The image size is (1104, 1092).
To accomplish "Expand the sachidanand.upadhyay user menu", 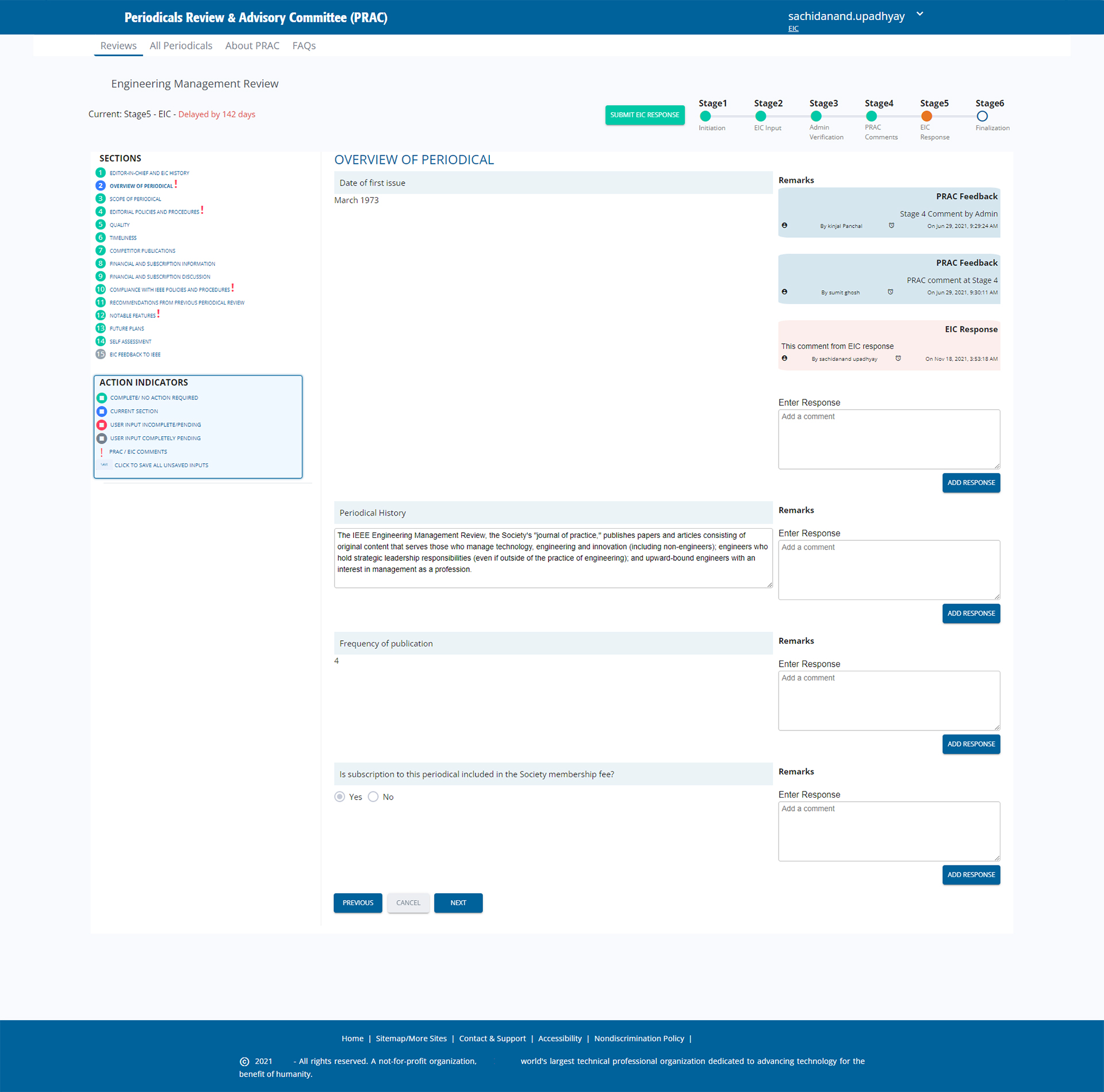I will click(920, 14).
